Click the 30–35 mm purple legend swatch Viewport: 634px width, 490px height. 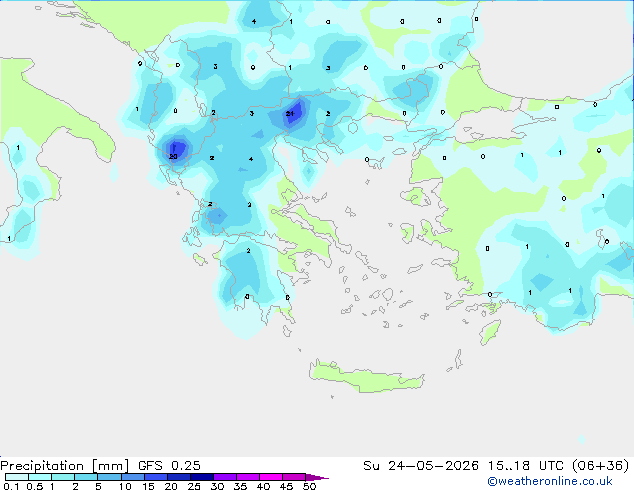tap(225, 477)
